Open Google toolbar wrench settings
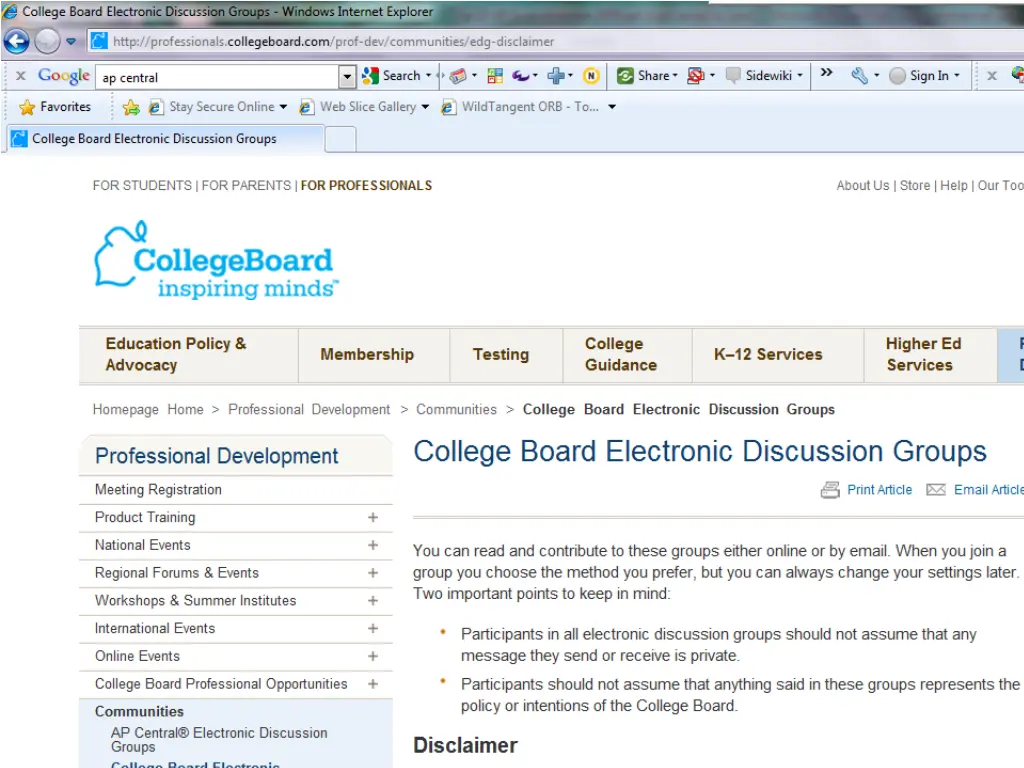This screenshot has height=768, width=1024. pos(859,76)
